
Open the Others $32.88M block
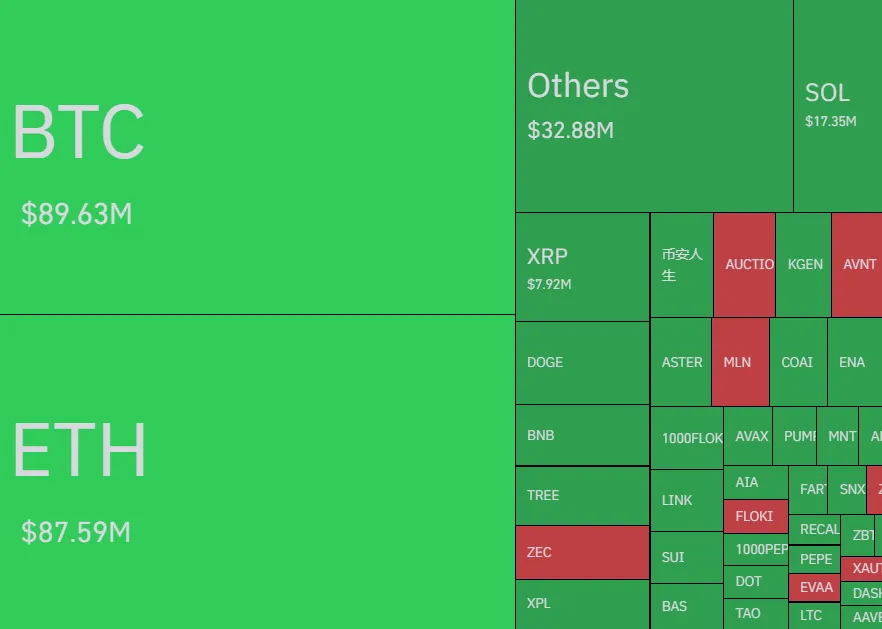pyautogui.click(x=654, y=105)
